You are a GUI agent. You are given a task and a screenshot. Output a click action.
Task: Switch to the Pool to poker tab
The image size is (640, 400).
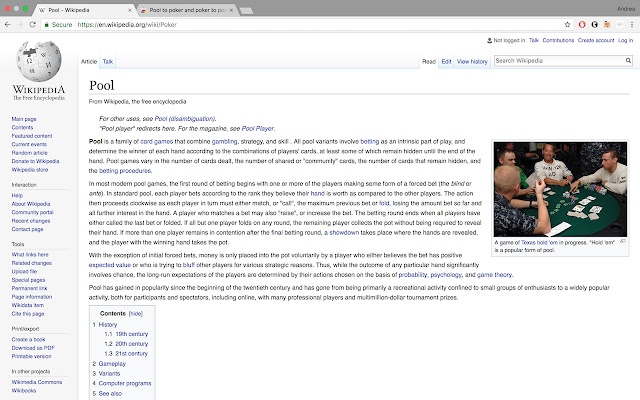pyautogui.click(x=188, y=10)
